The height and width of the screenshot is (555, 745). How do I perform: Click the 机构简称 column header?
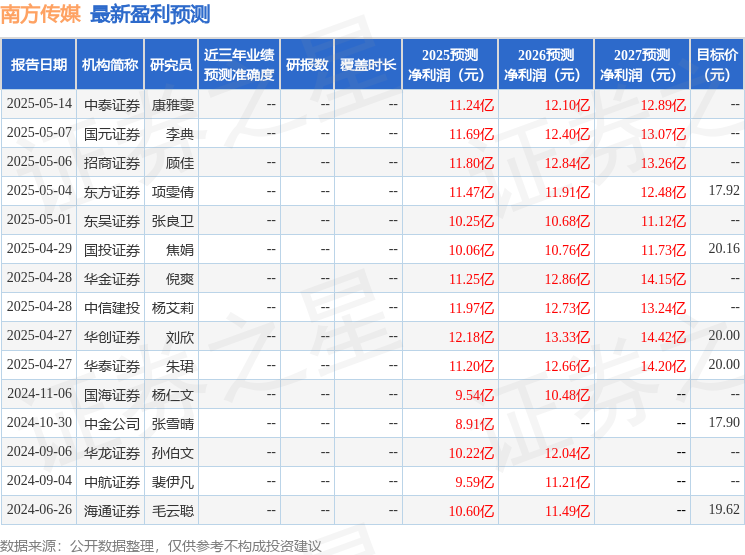pos(110,65)
